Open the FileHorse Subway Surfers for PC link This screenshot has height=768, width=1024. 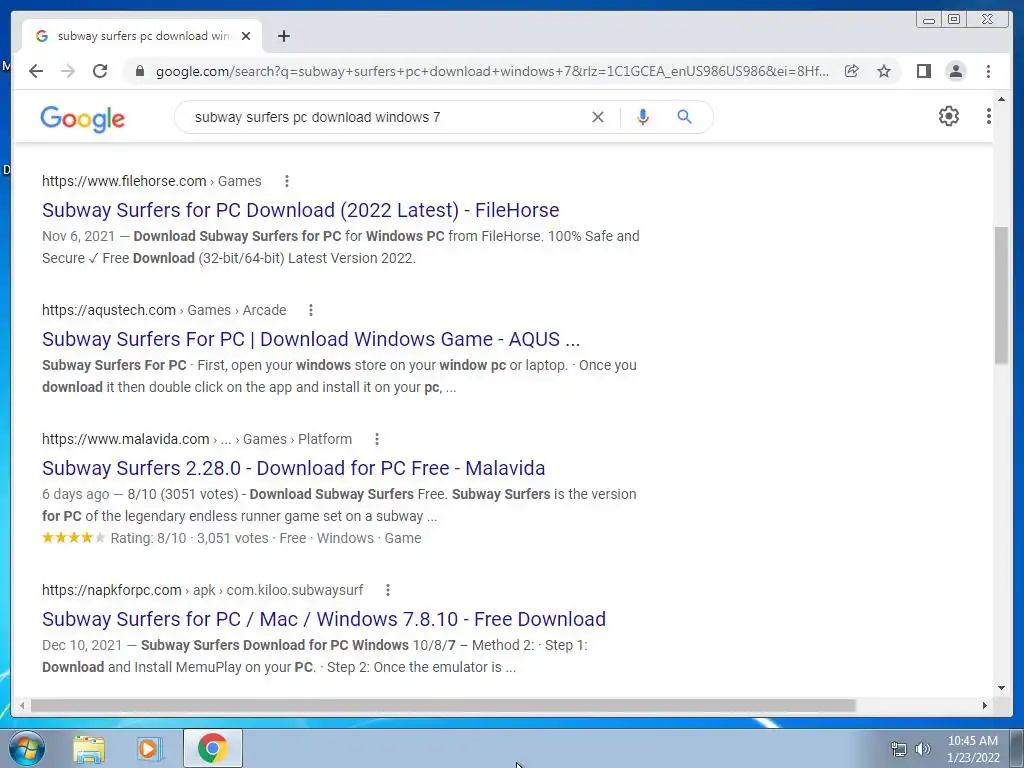click(x=300, y=210)
